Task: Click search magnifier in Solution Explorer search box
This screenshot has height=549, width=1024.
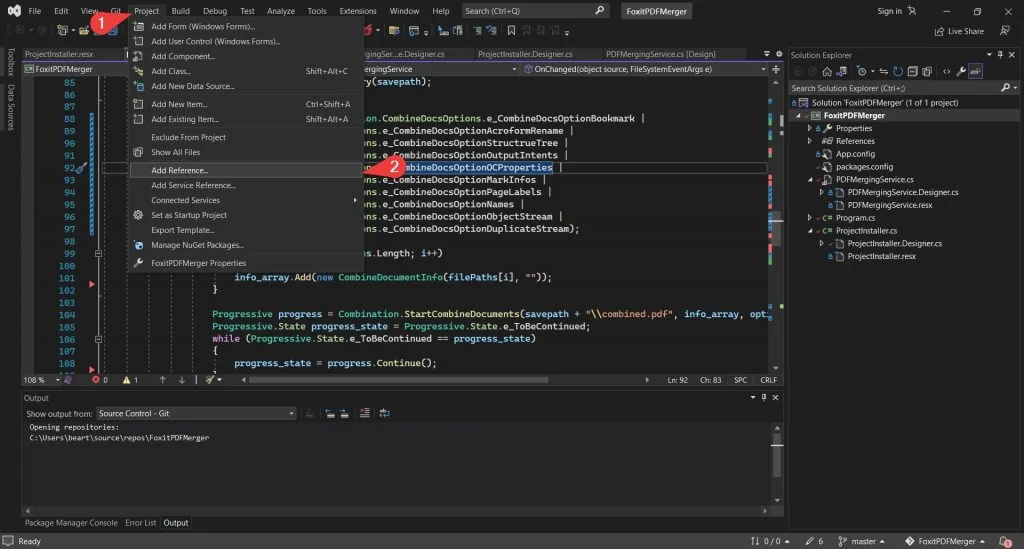Action: click(x=1006, y=87)
